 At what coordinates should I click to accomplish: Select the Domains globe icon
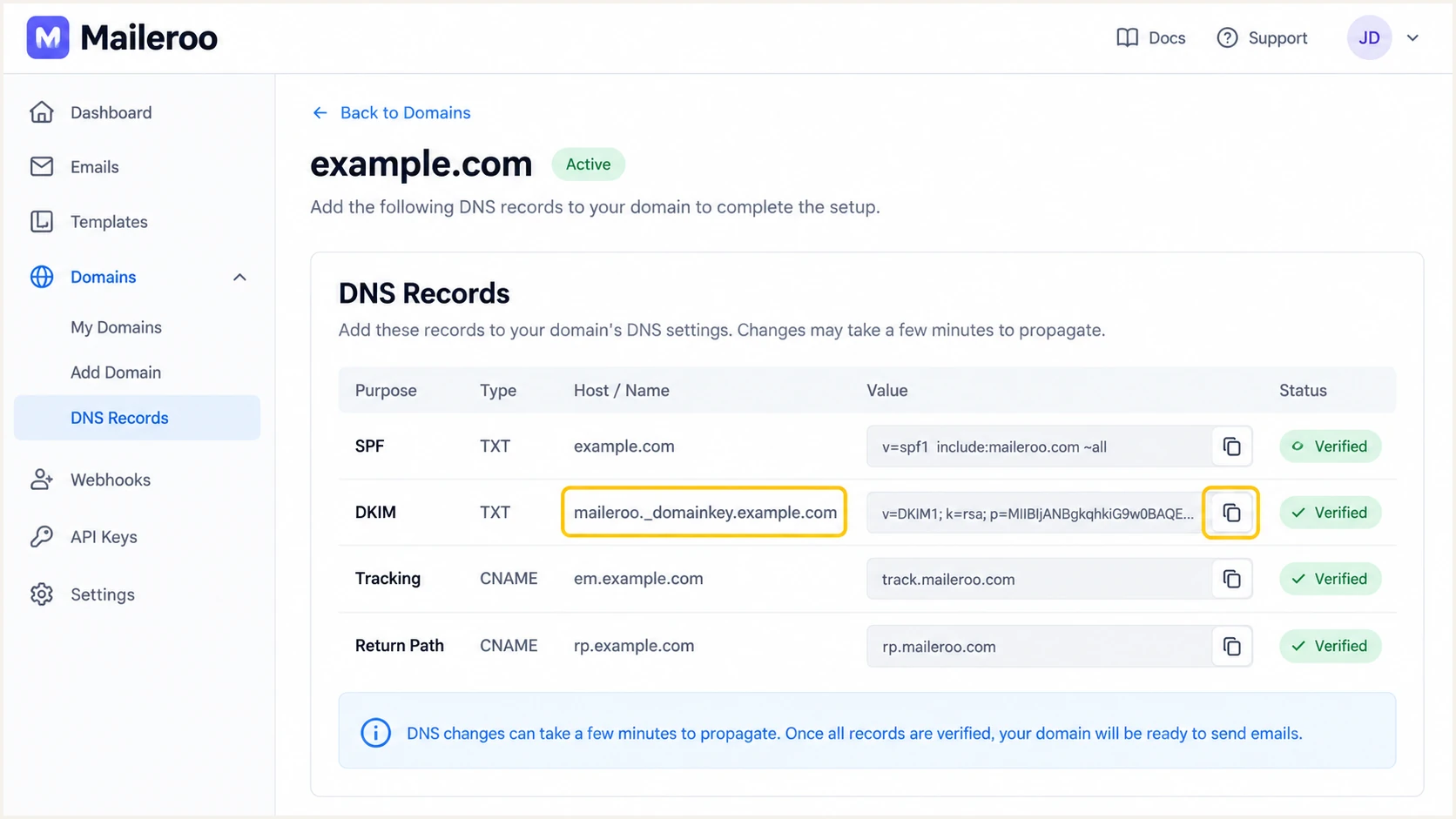click(42, 277)
